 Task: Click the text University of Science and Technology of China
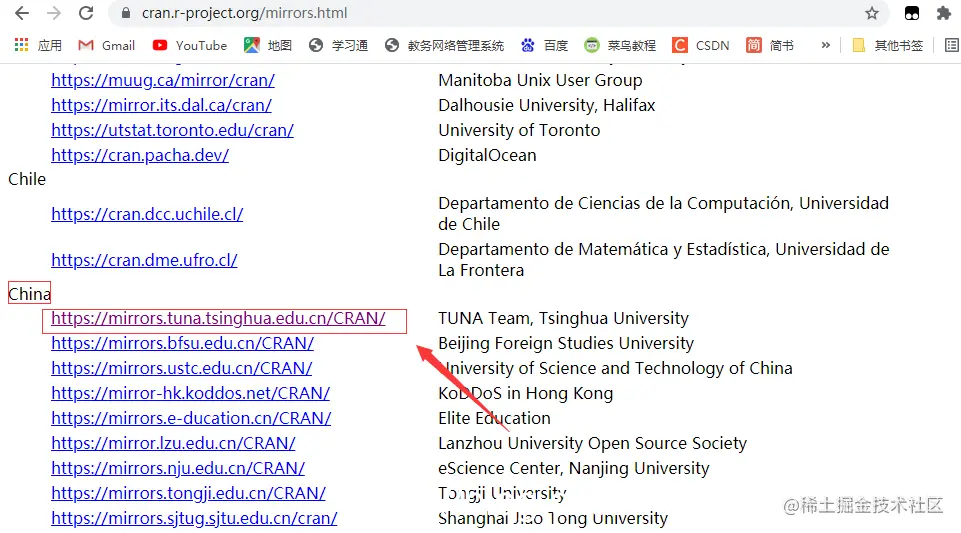pyautogui.click(x=615, y=369)
